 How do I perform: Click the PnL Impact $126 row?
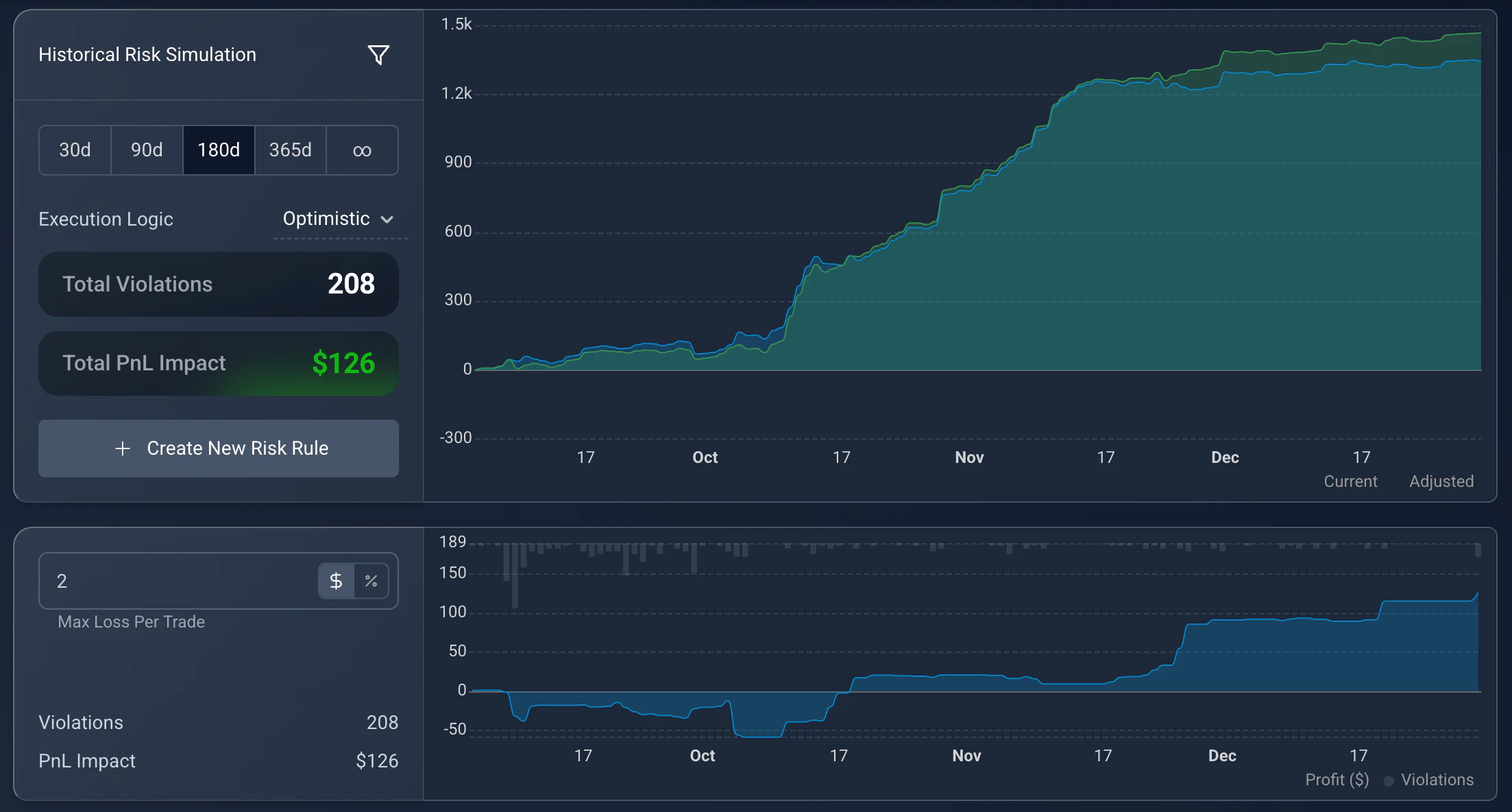point(219,761)
